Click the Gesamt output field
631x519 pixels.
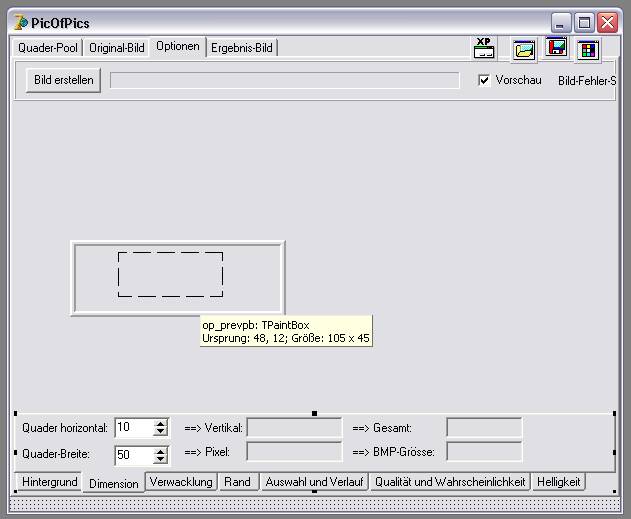pos(484,427)
